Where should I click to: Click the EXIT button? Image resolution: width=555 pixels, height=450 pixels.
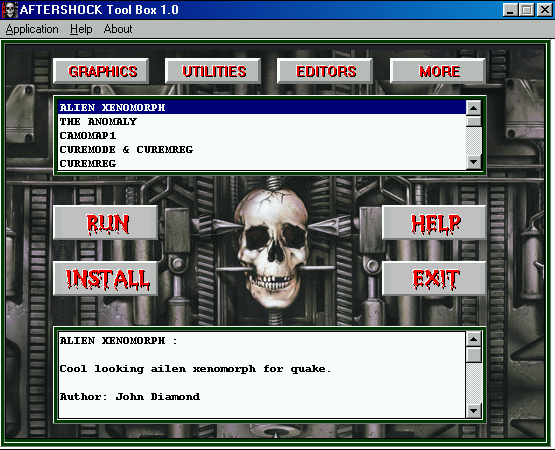click(434, 278)
